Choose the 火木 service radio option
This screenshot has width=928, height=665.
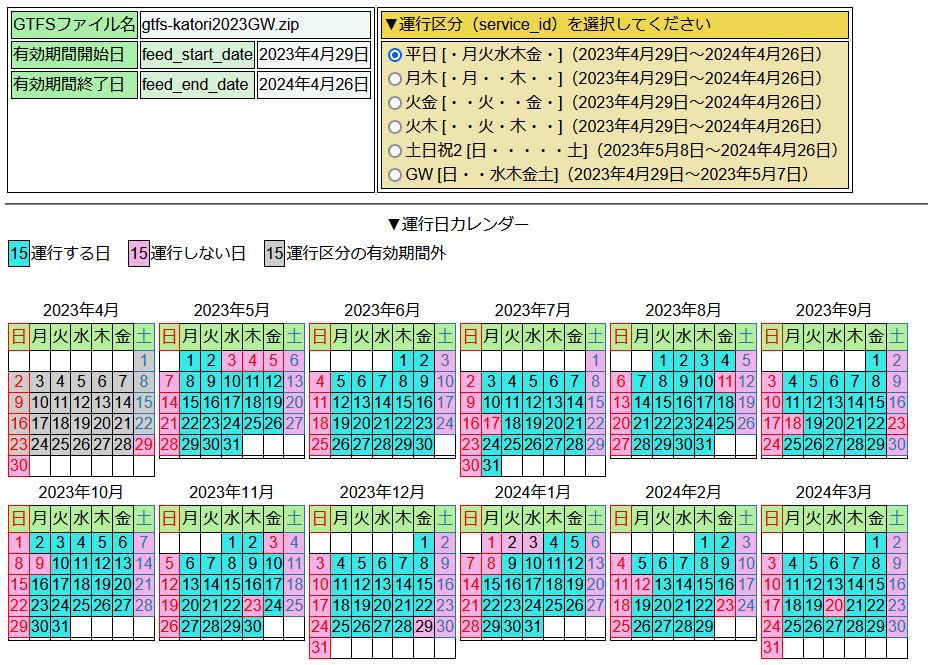pos(395,126)
